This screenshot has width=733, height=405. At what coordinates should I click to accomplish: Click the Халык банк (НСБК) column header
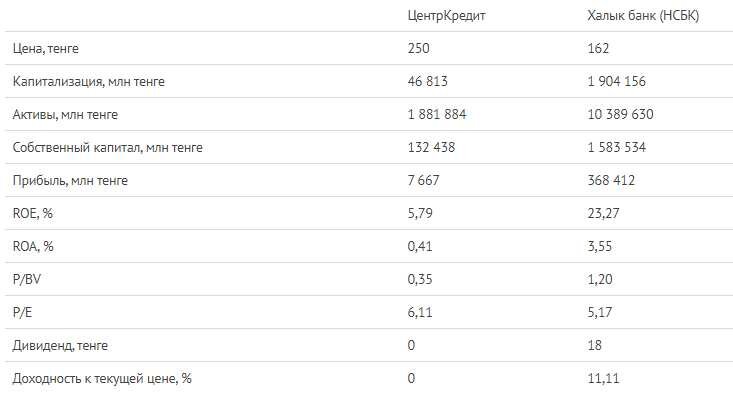[x=643, y=16]
